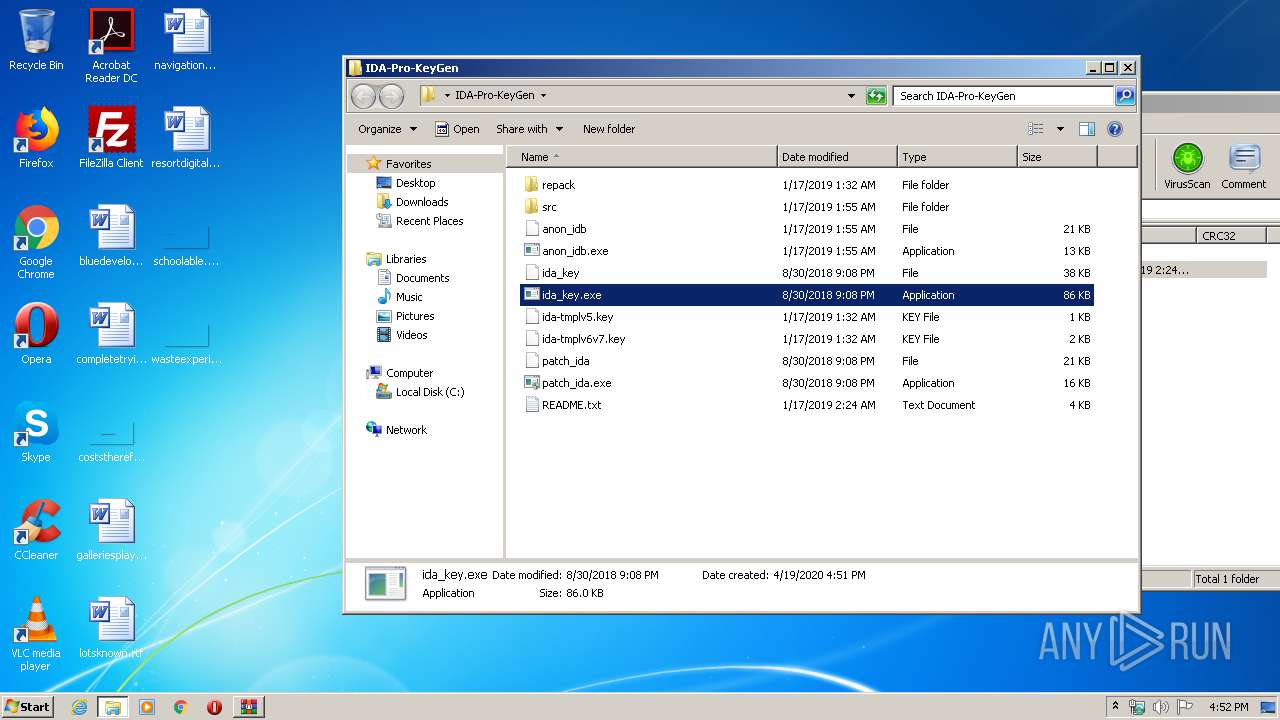Open CCleaner desktop shortcut
Viewport: 1280px width, 720px height.
coord(36,530)
